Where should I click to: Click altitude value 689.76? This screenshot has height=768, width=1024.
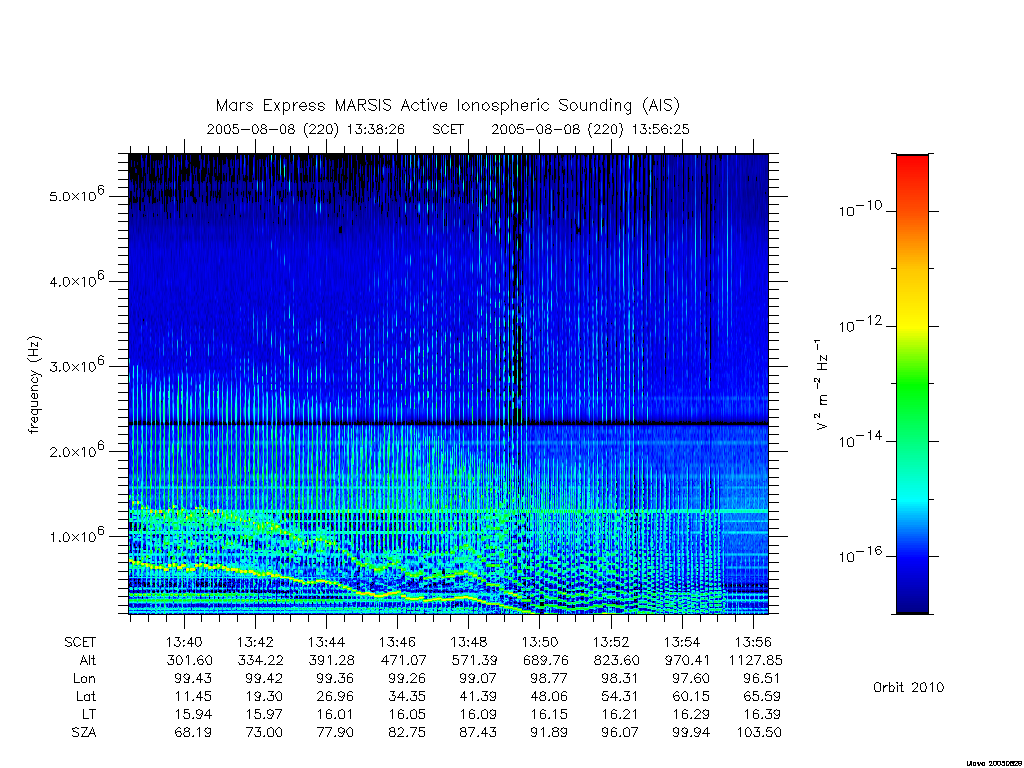click(x=545, y=660)
